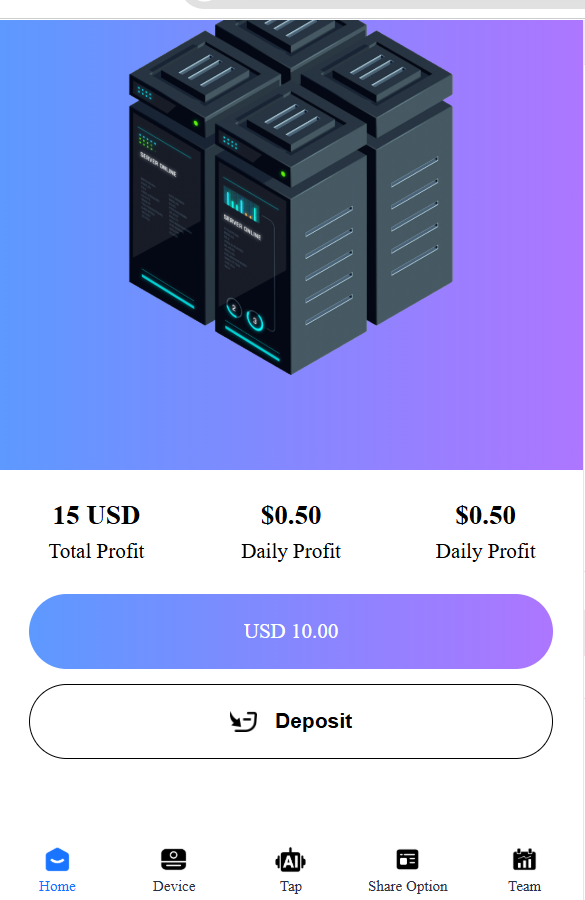Click the deposit arrow icon

click(243, 721)
